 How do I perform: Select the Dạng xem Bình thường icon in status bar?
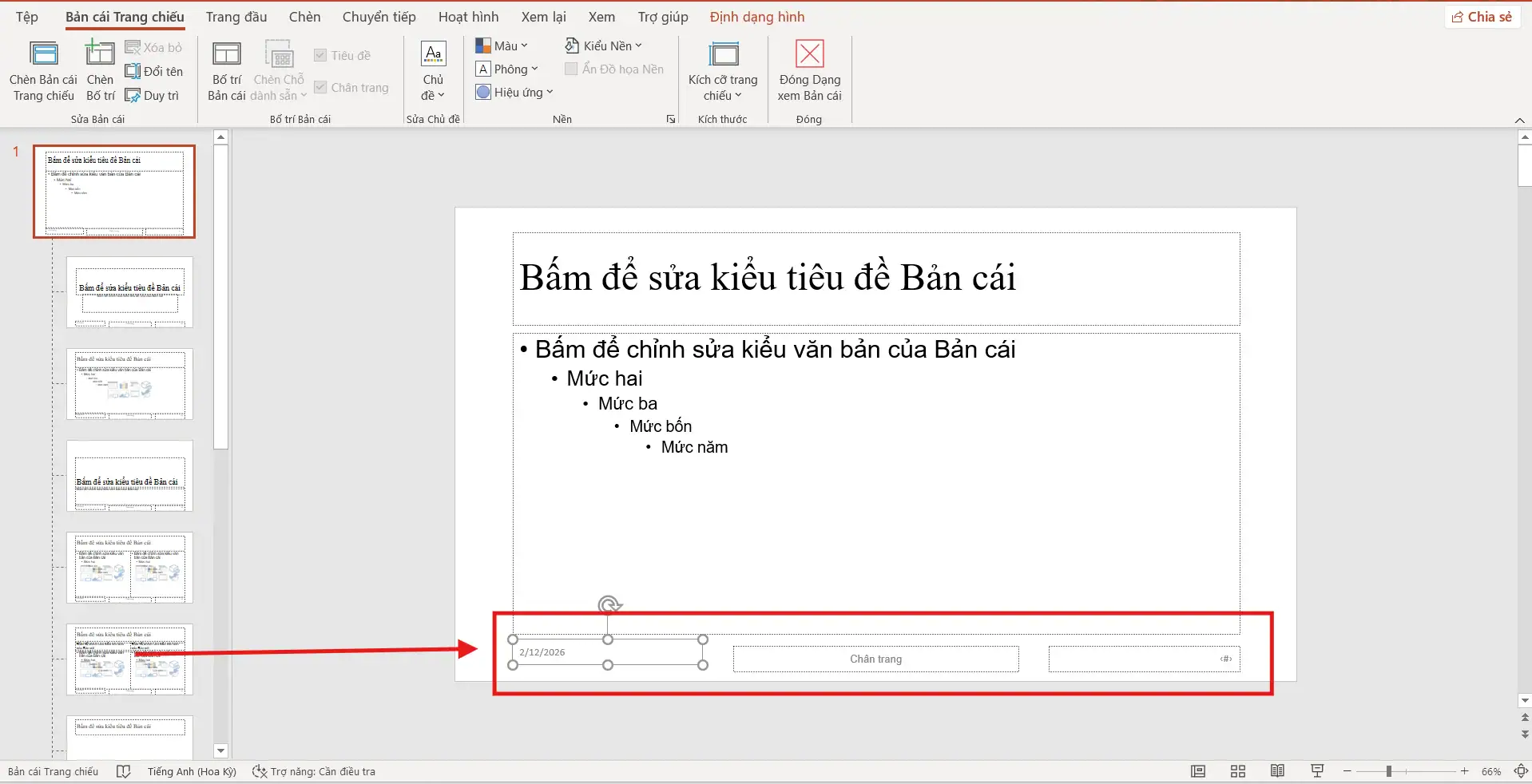click(x=1198, y=771)
